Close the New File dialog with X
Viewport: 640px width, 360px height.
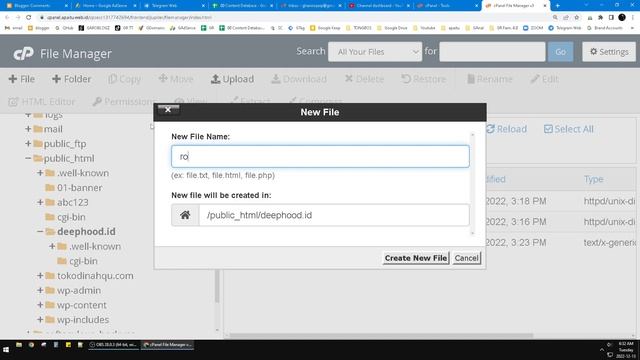point(168,110)
